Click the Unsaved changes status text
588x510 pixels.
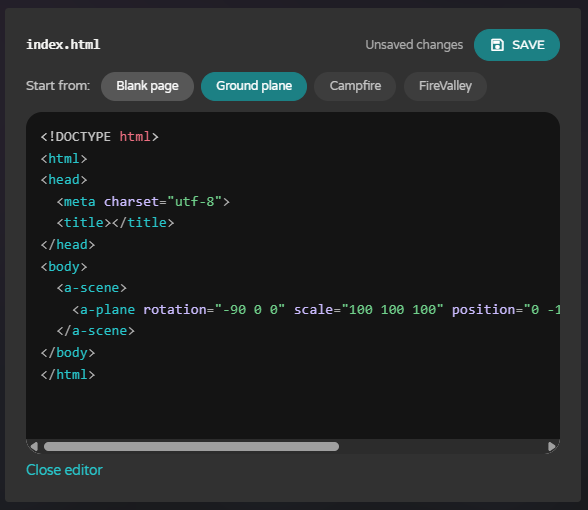pos(414,45)
